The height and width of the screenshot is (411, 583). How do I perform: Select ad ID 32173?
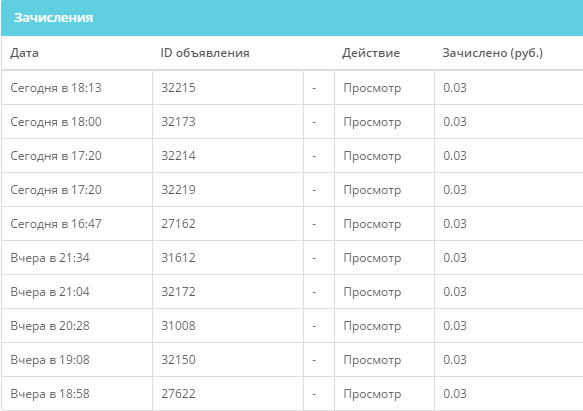(178, 122)
